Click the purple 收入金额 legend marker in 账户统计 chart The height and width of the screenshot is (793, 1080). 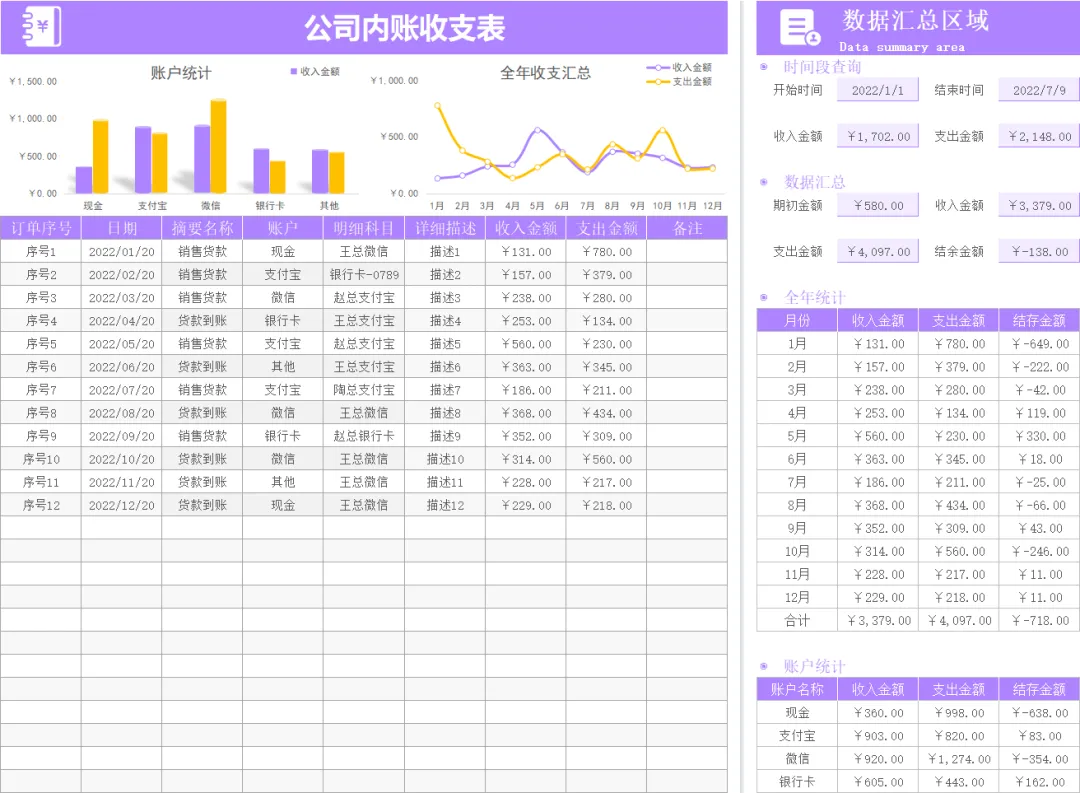coord(294,71)
